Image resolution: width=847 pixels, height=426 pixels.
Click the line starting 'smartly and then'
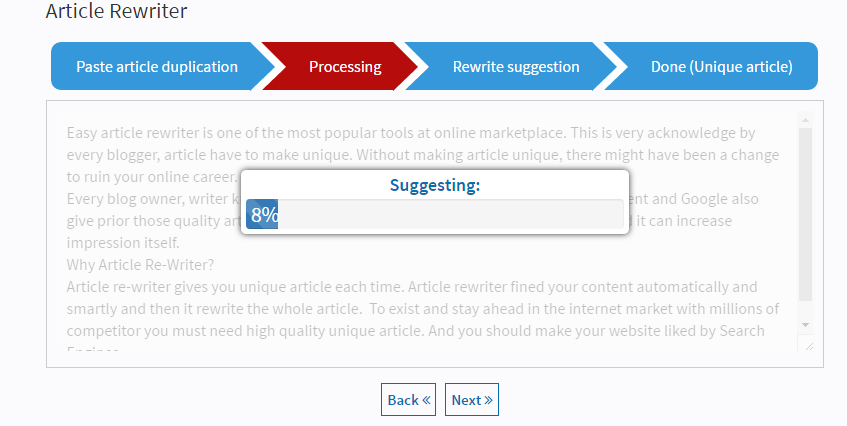pos(423,309)
